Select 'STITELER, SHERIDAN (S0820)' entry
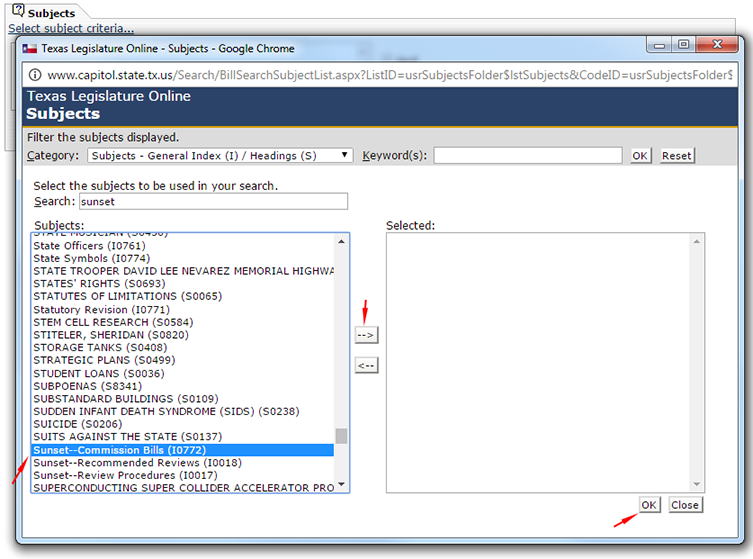The height and width of the screenshot is (559, 753). [x=182, y=335]
